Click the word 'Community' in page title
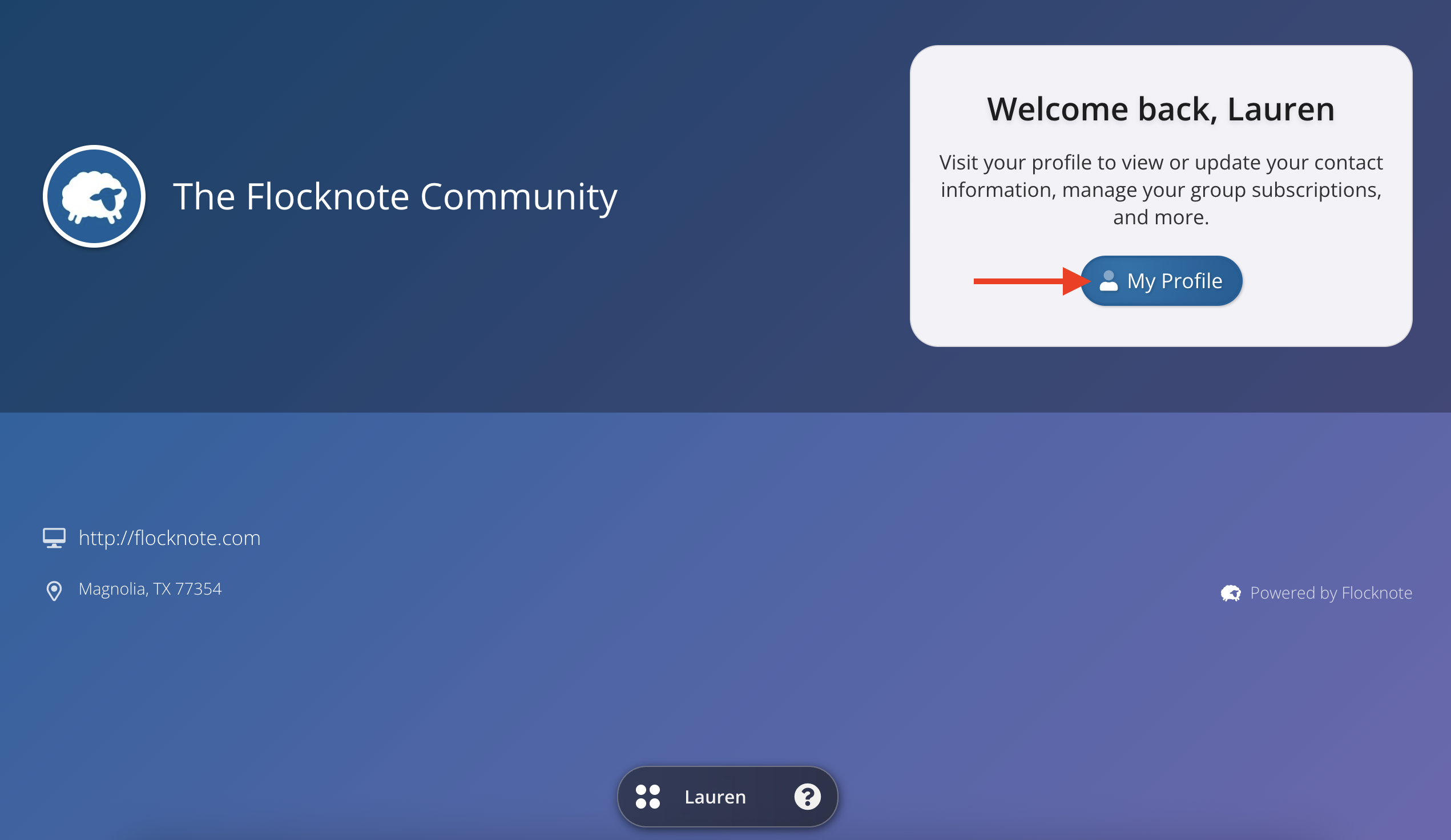Screen dimensions: 1451x840 (518, 197)
